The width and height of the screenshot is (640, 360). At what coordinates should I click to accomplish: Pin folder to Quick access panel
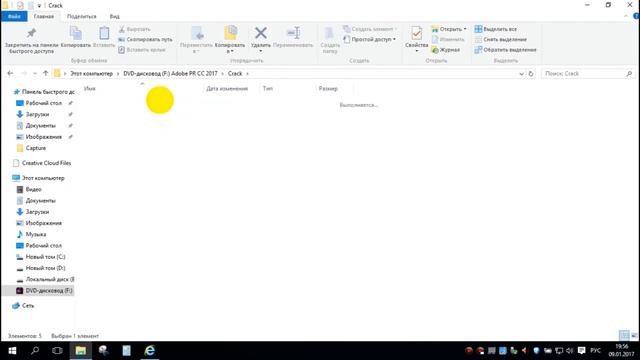[x=31, y=40]
